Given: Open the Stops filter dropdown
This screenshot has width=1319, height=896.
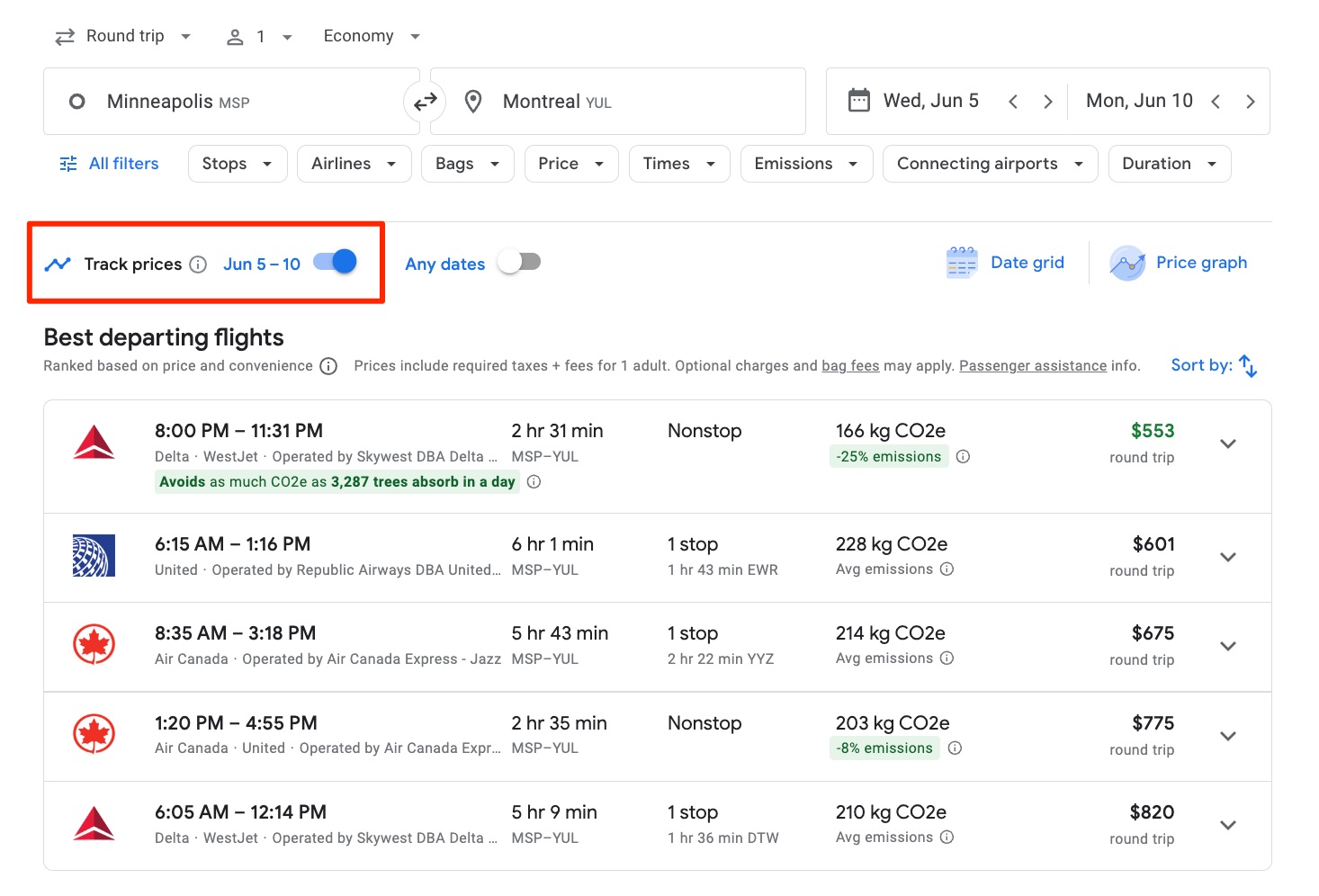Looking at the screenshot, I should pos(237,163).
